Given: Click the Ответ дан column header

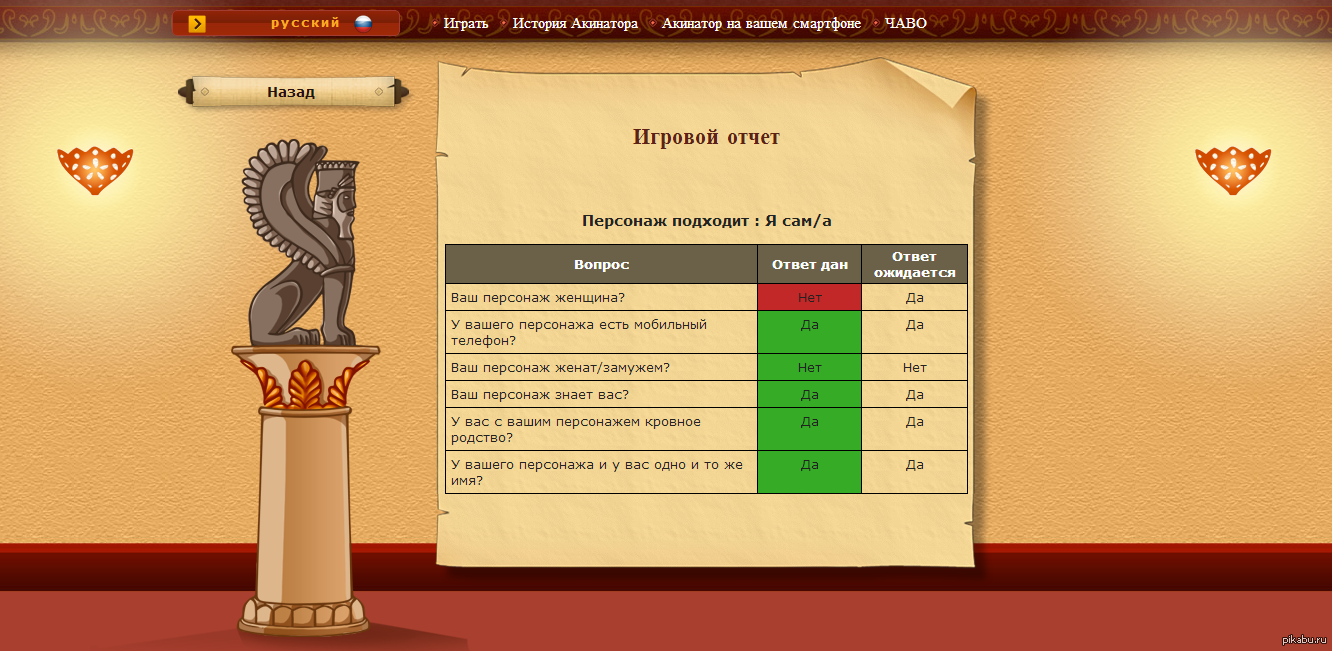Looking at the screenshot, I should click(809, 264).
